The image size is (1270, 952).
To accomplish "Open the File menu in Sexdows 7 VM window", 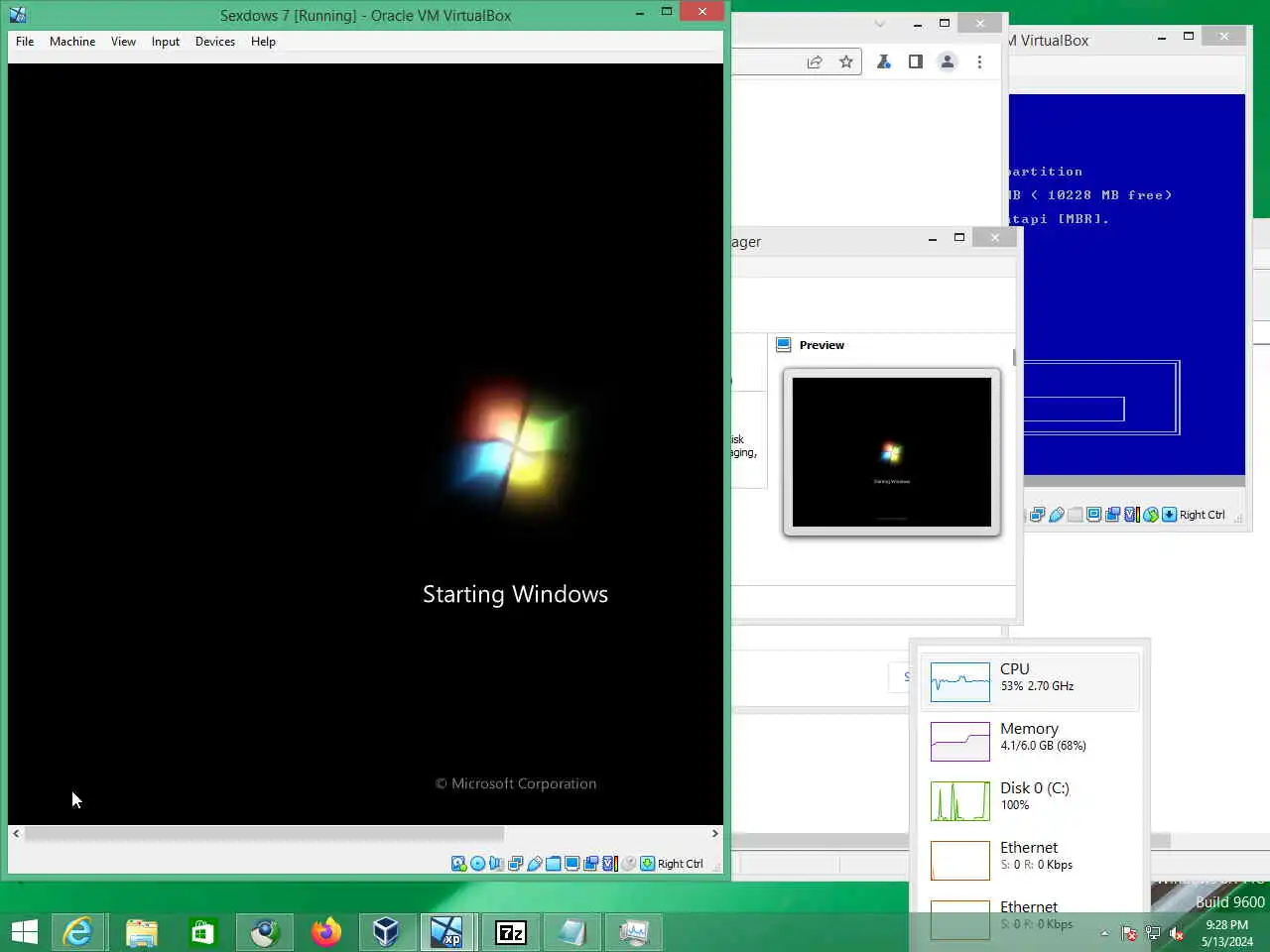I will (x=25, y=42).
